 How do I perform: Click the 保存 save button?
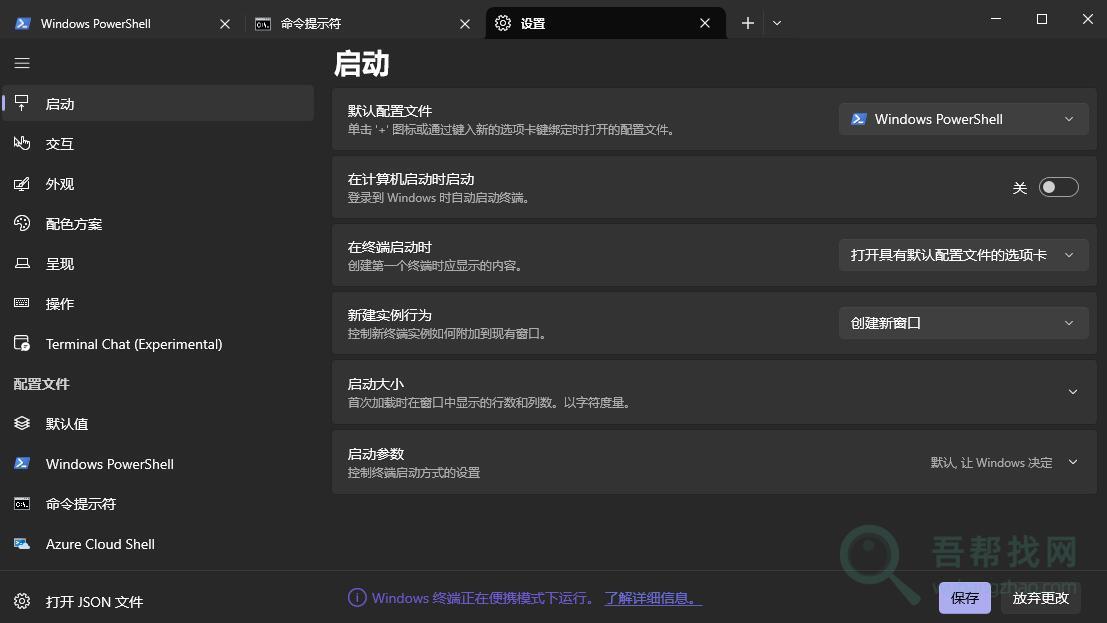click(x=964, y=598)
